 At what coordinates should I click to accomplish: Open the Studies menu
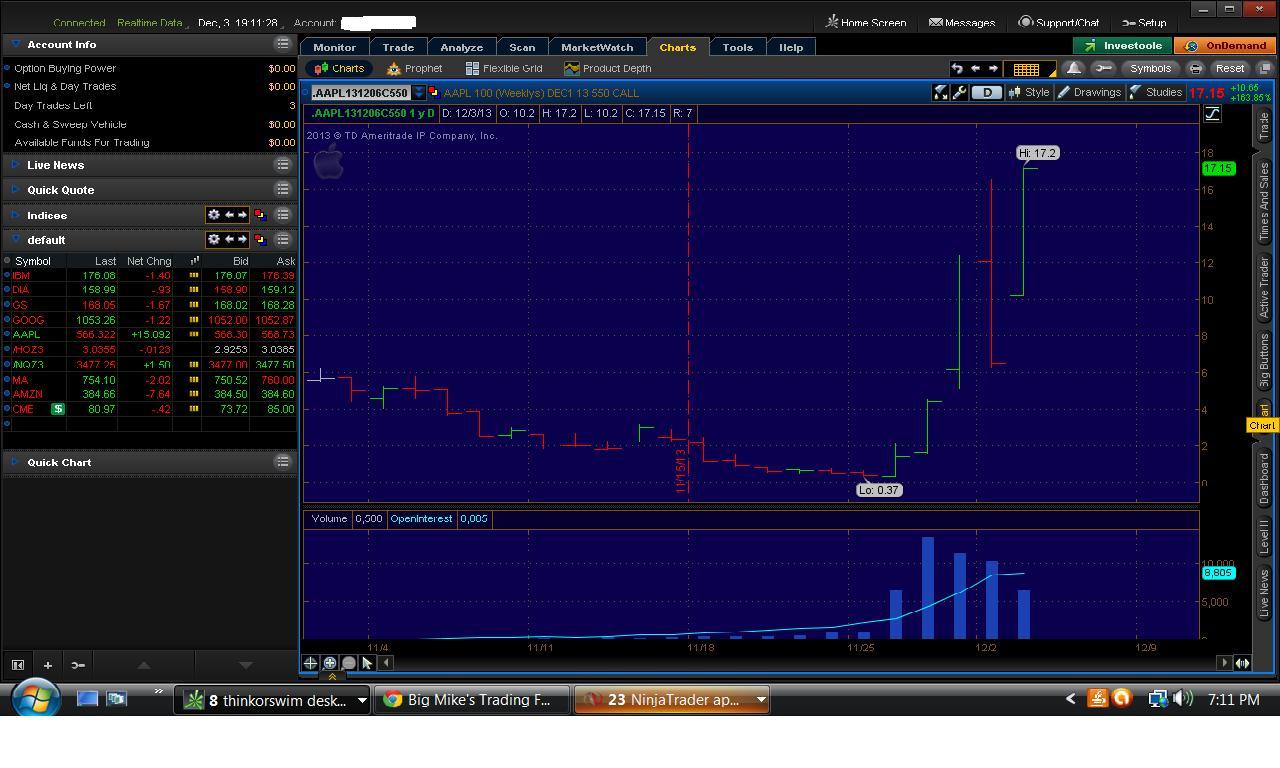coord(1156,92)
